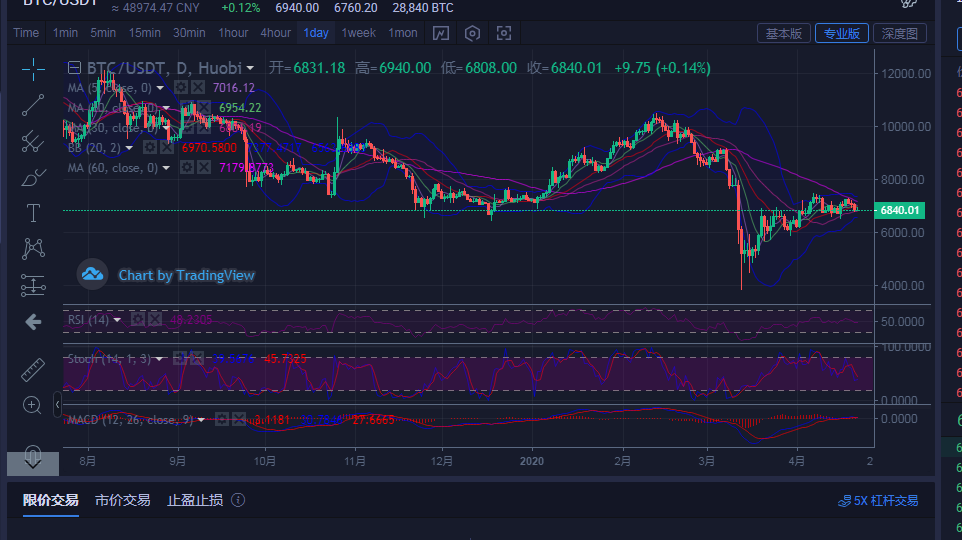Select the Text annotation tool
The height and width of the screenshot is (540, 962).
point(33,213)
